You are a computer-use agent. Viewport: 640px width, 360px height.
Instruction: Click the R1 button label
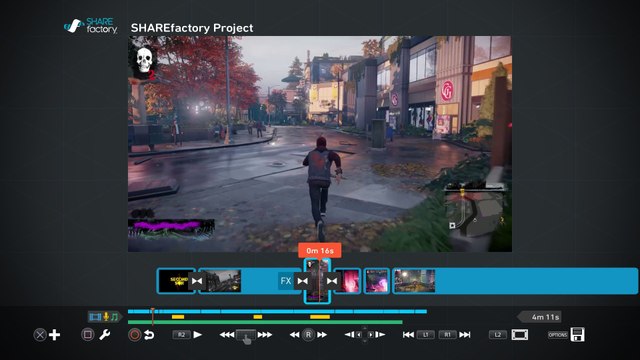click(x=447, y=335)
